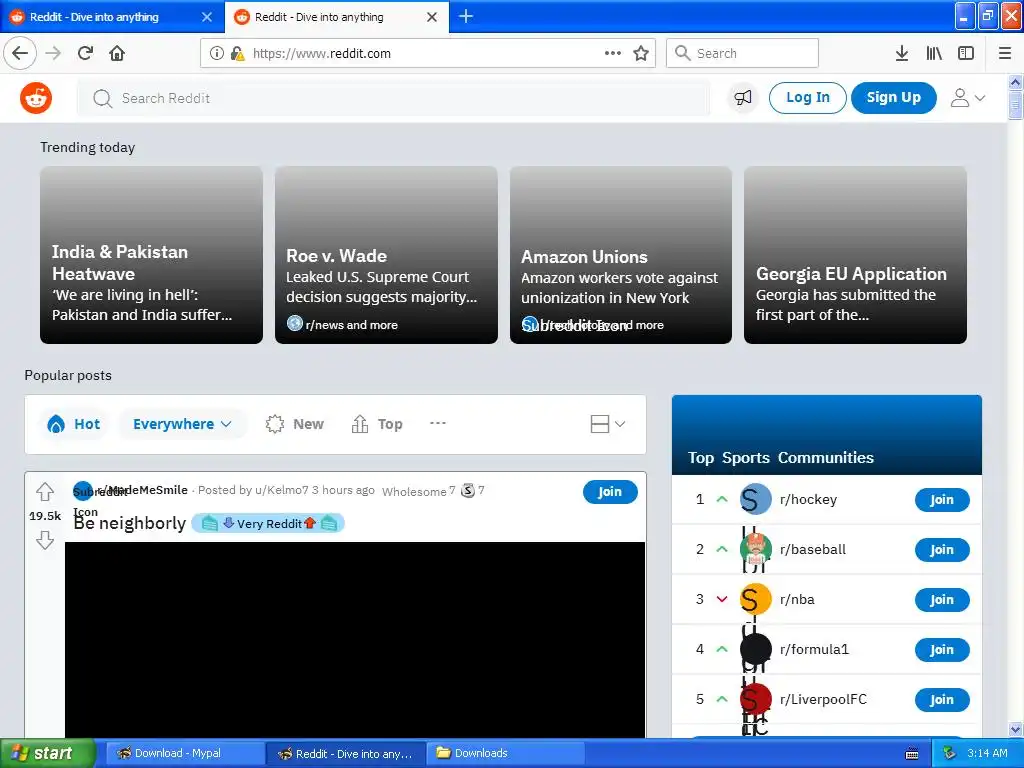Toggle the browser sidebar icon

pyautogui.click(x=966, y=53)
